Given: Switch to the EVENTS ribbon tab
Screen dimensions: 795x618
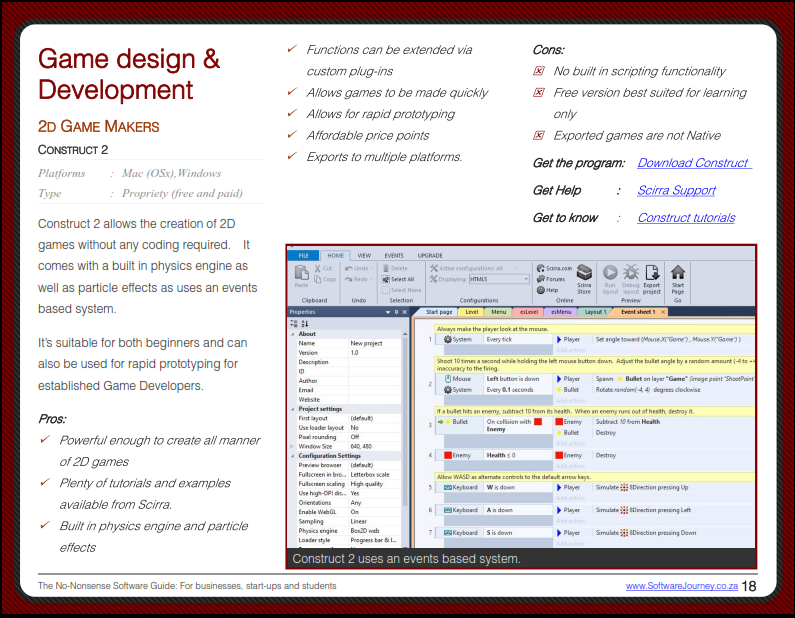Looking at the screenshot, I should [394, 256].
